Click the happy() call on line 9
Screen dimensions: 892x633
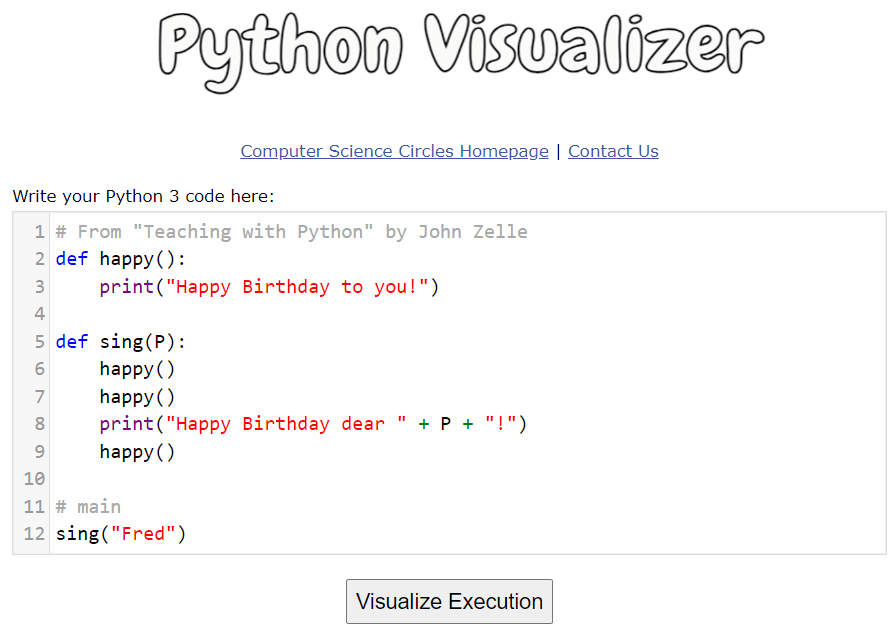137,452
